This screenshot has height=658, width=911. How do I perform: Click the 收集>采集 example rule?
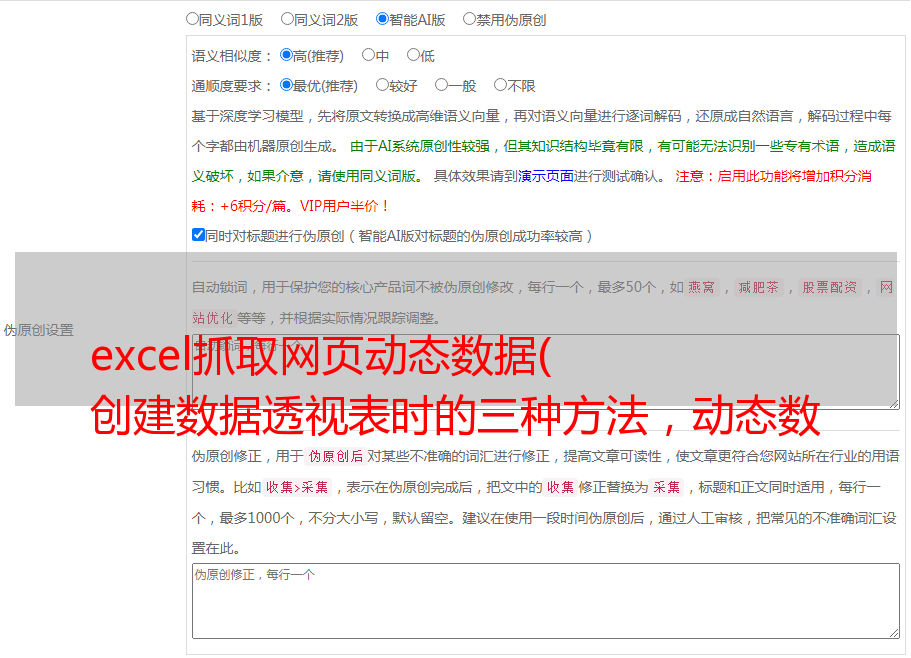coord(297,487)
